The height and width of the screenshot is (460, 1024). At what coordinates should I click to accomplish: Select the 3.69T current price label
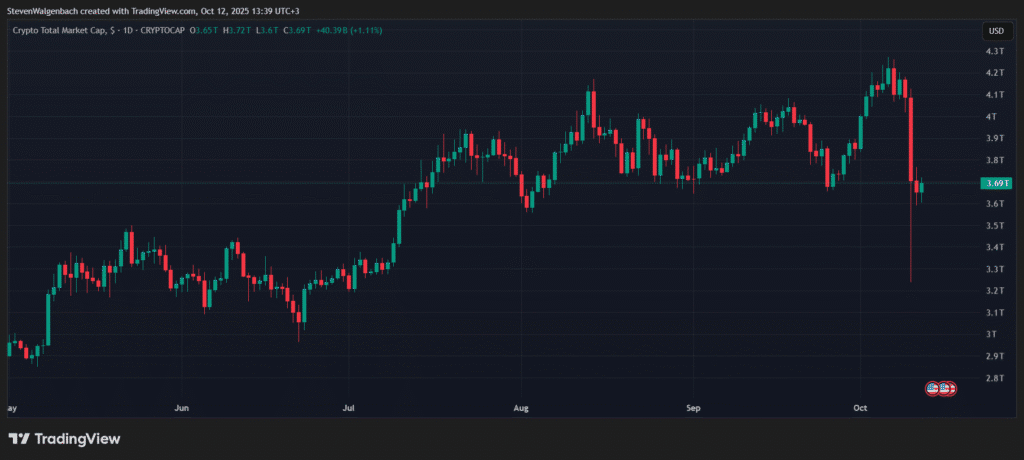(x=997, y=183)
